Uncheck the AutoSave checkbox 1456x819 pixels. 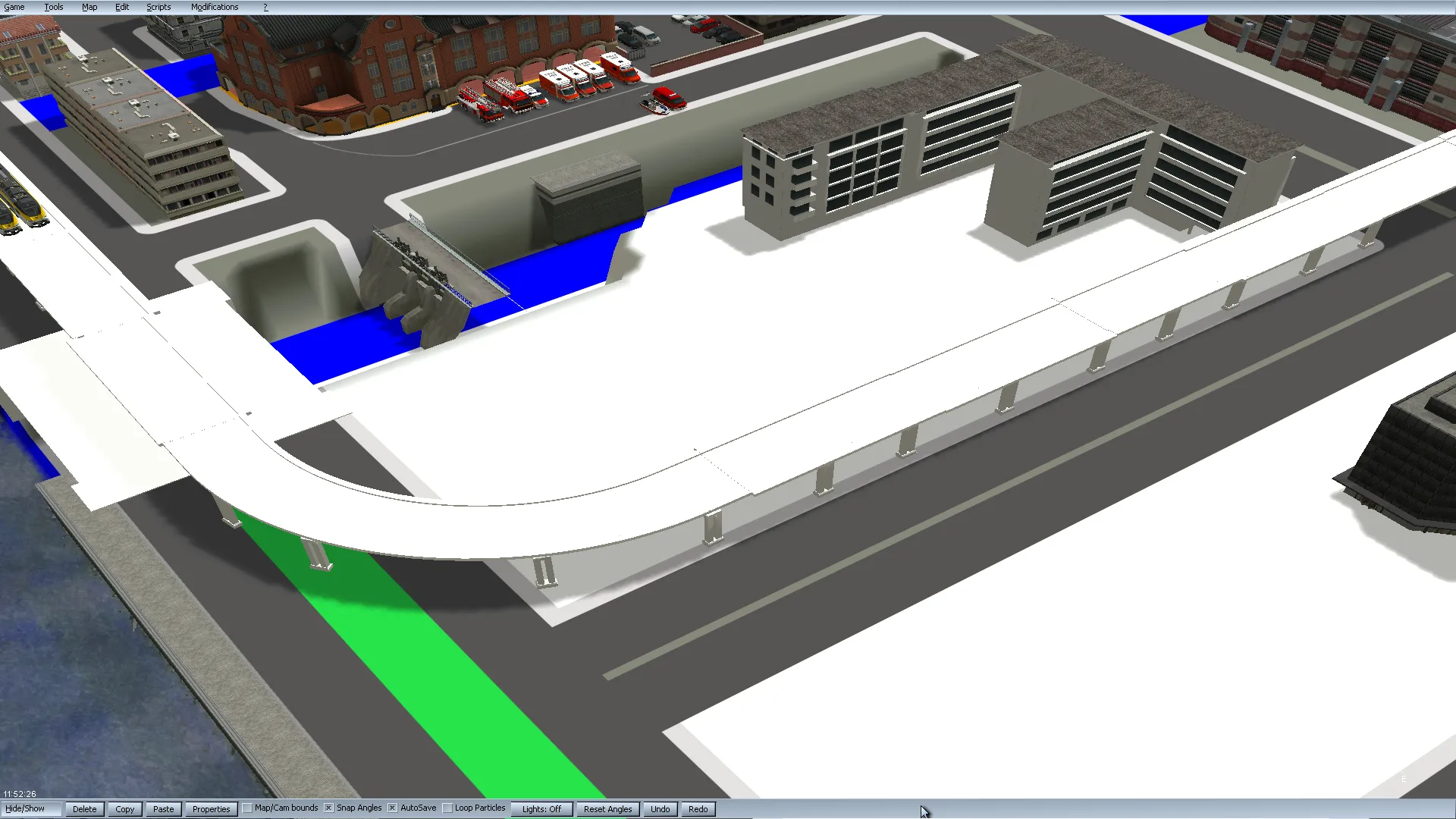393,808
